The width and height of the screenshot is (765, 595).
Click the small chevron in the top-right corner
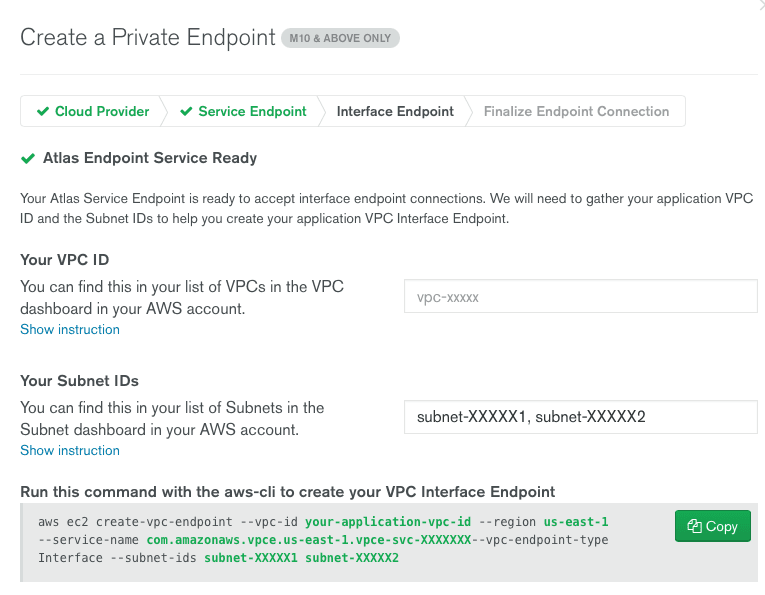[x=763, y=5]
